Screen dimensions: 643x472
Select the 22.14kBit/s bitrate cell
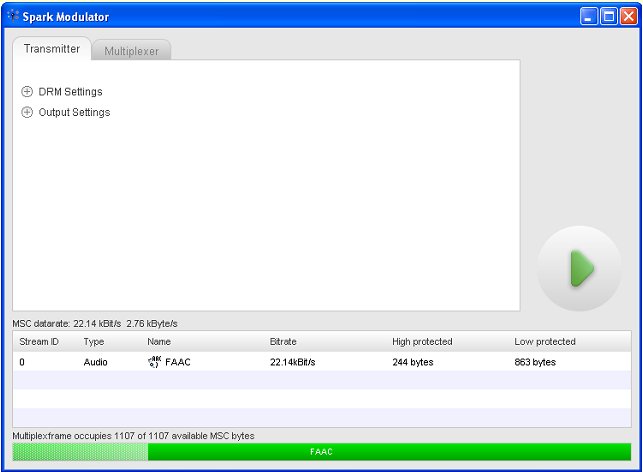click(x=293, y=362)
